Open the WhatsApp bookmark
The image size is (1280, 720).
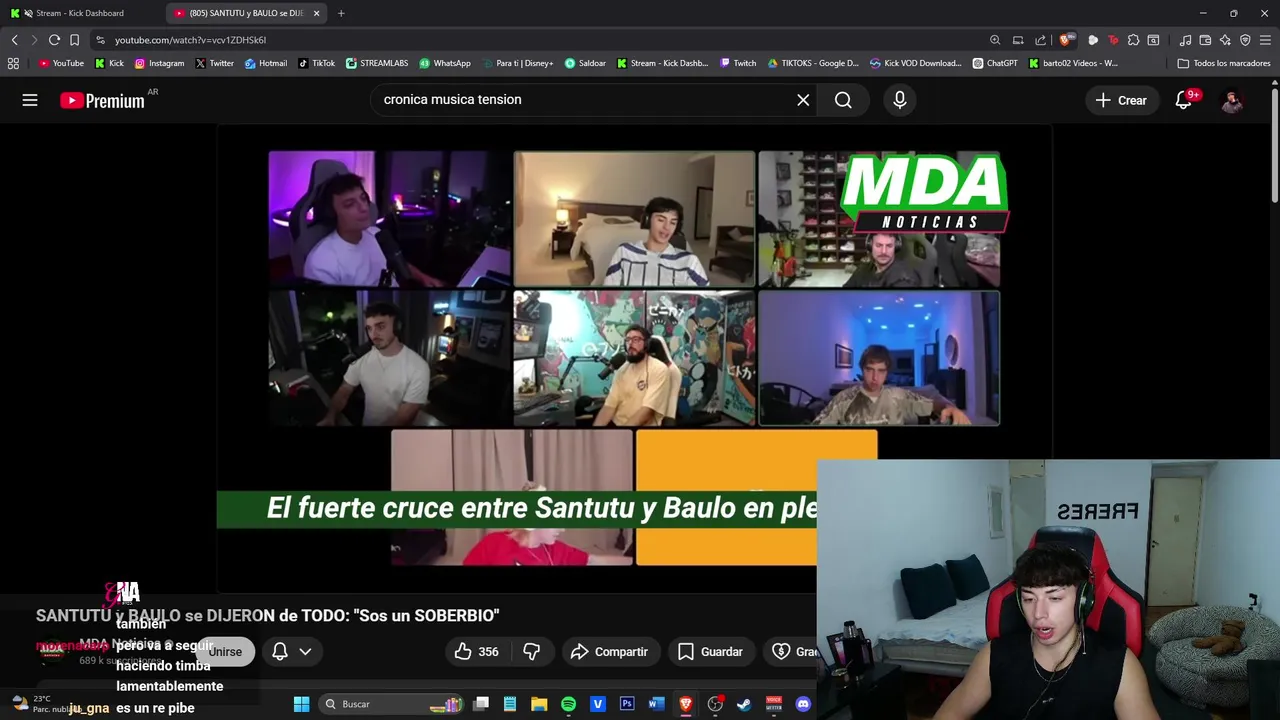[x=445, y=63]
